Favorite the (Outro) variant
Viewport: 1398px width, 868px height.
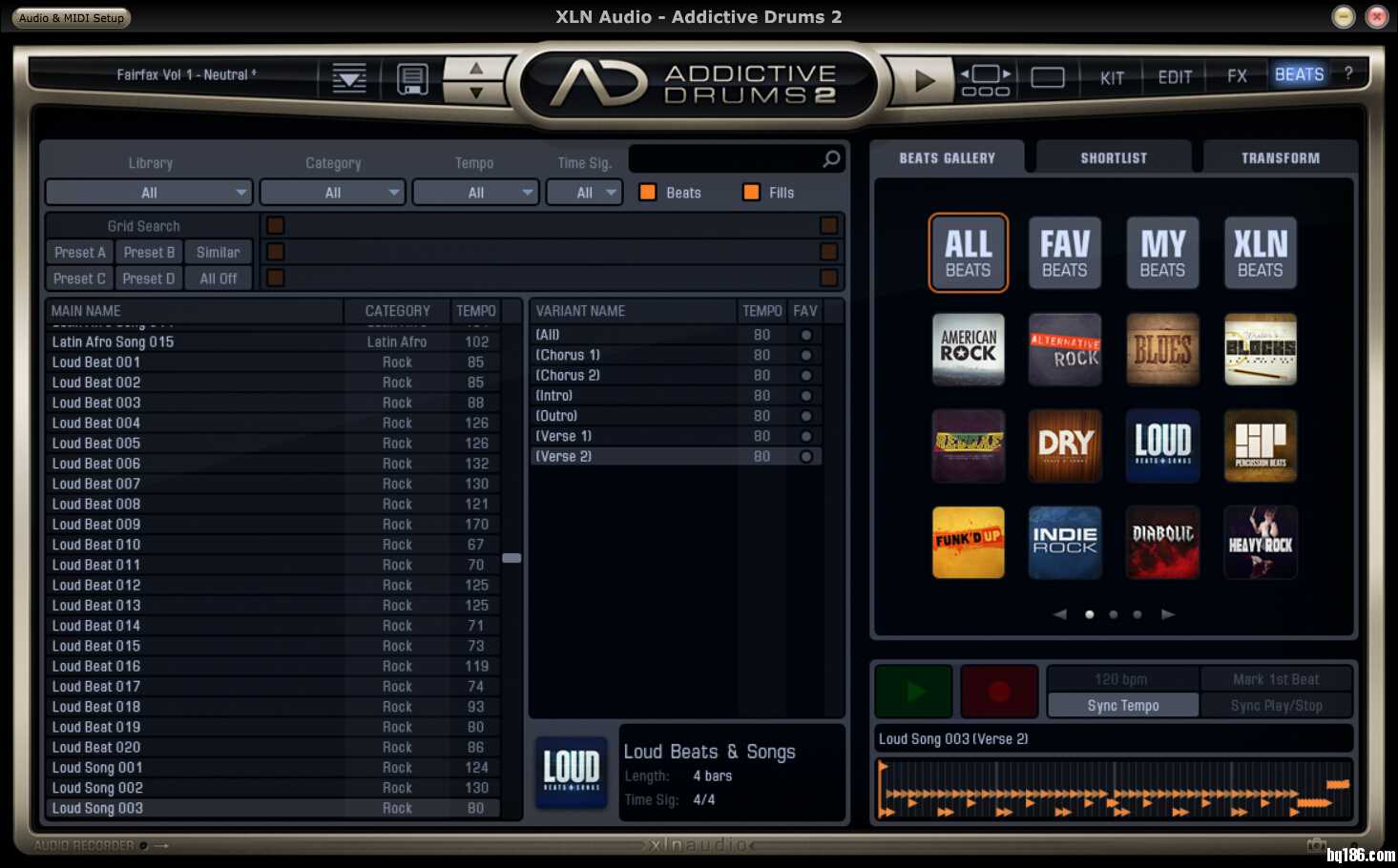(x=806, y=416)
